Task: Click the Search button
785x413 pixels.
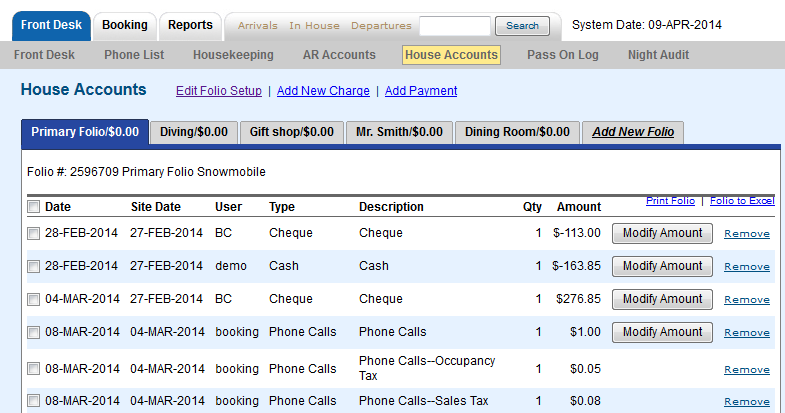Action: [522, 26]
